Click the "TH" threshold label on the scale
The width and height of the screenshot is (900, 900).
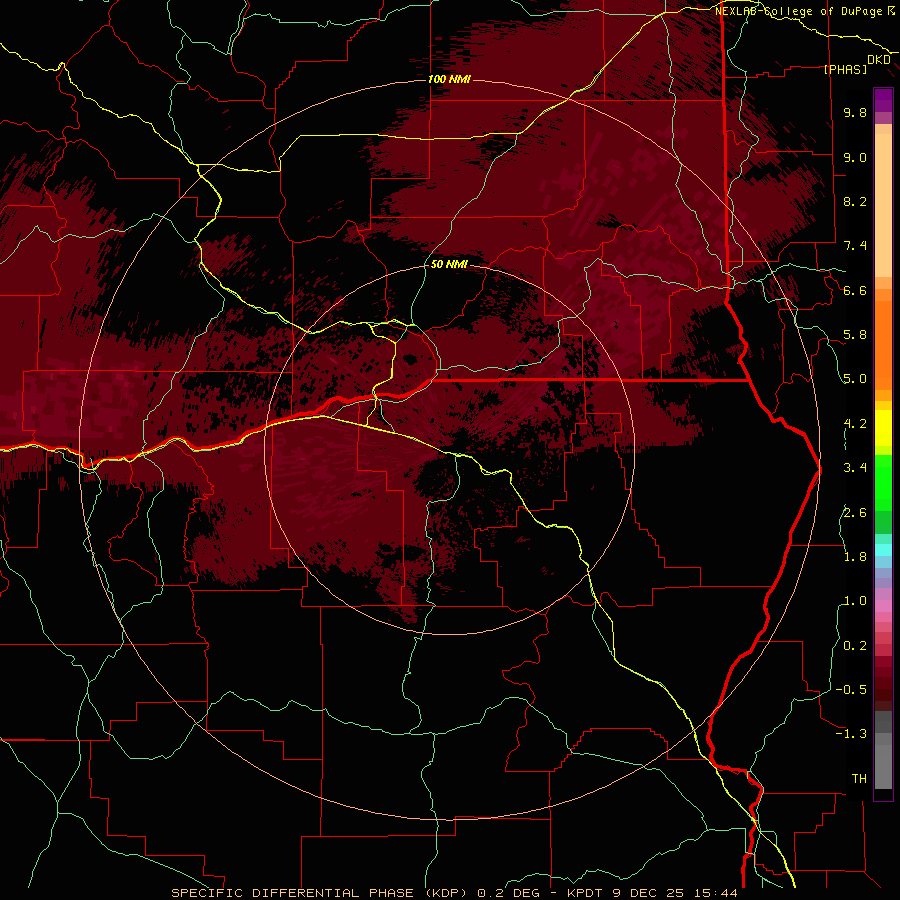click(x=859, y=779)
